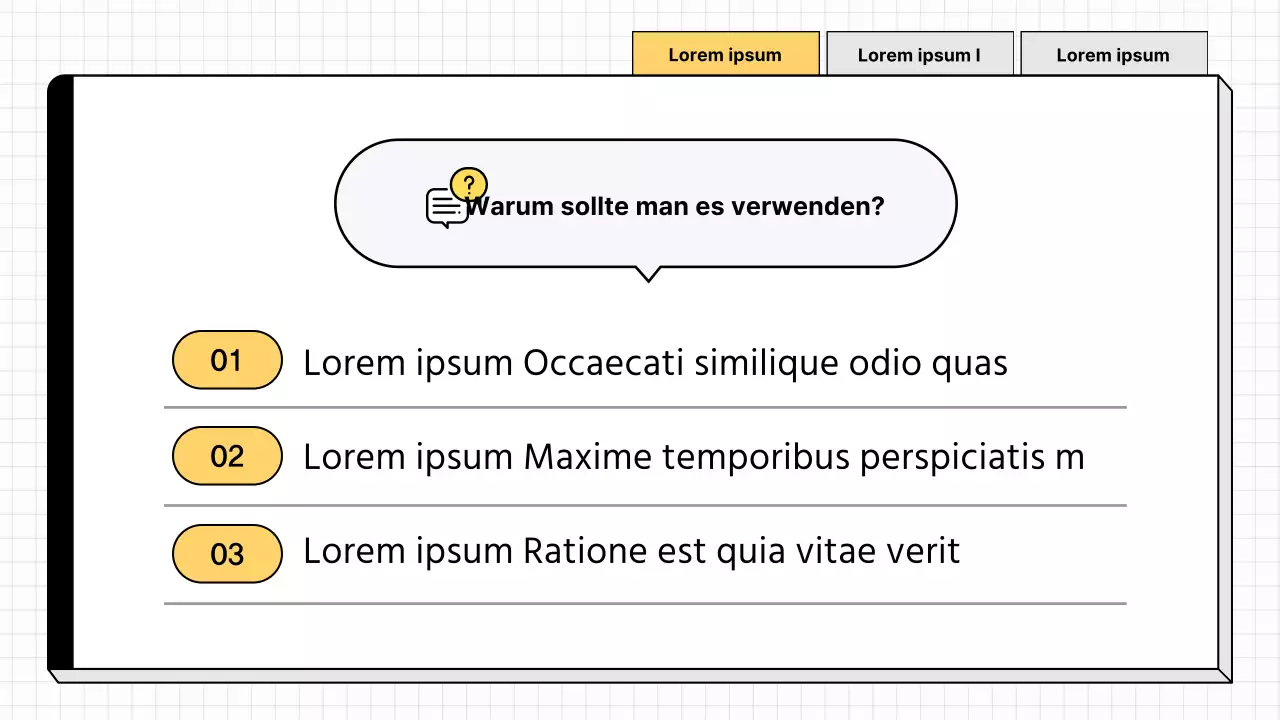The image size is (1280, 720).
Task: Click the gray 3D edge beneath the card
Action: 640,676
